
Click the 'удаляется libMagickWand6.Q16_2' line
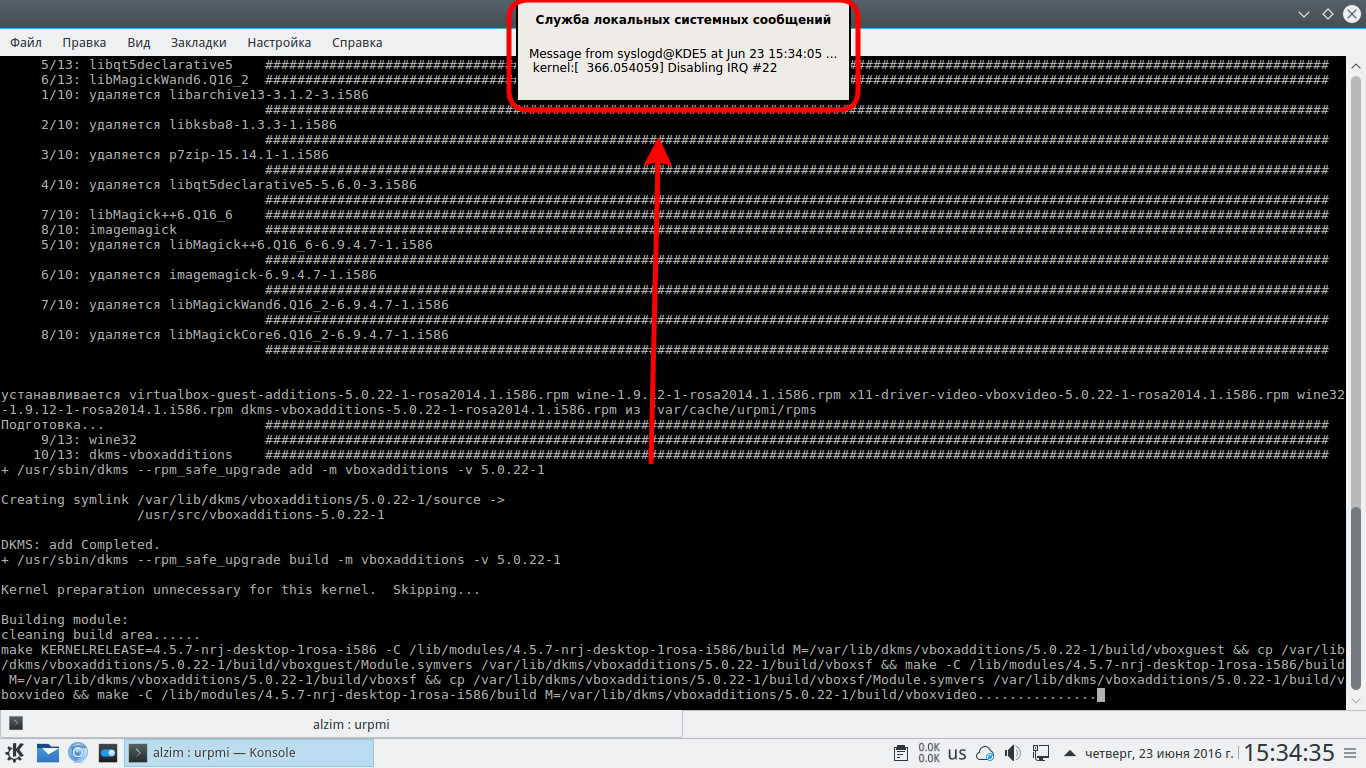(245, 305)
